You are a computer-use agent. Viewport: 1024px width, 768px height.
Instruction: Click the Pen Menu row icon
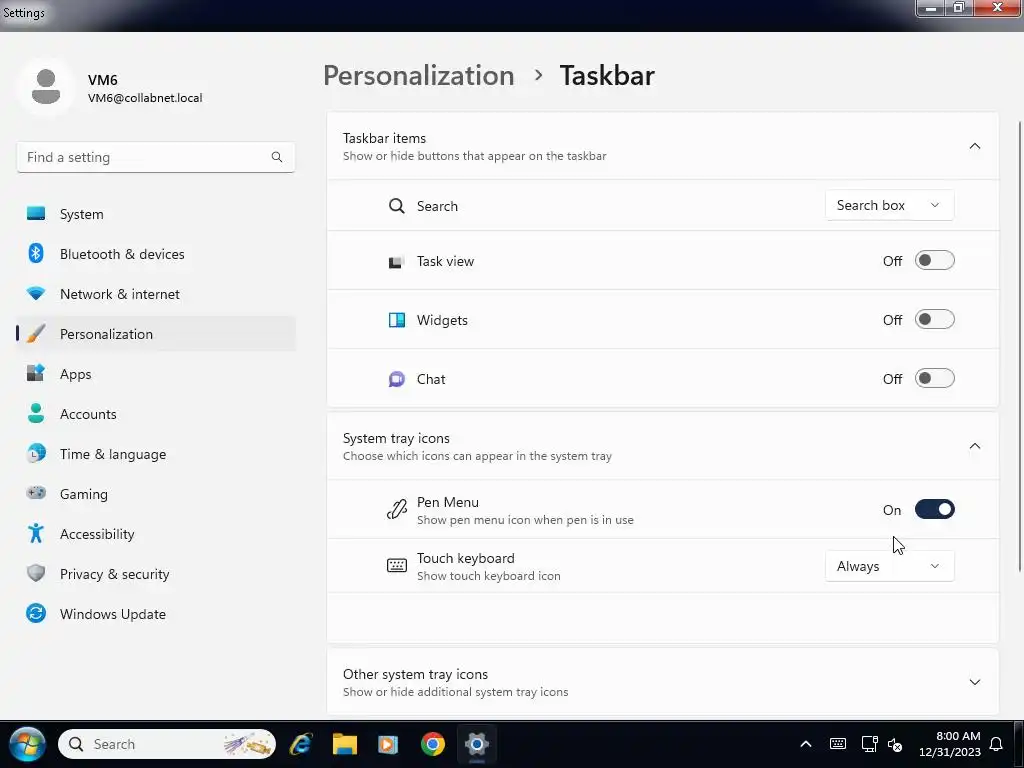point(396,509)
